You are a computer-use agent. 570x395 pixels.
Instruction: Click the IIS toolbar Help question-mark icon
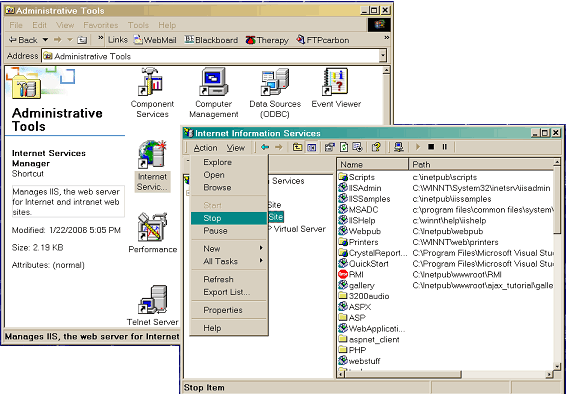pyautogui.click(x=376, y=147)
